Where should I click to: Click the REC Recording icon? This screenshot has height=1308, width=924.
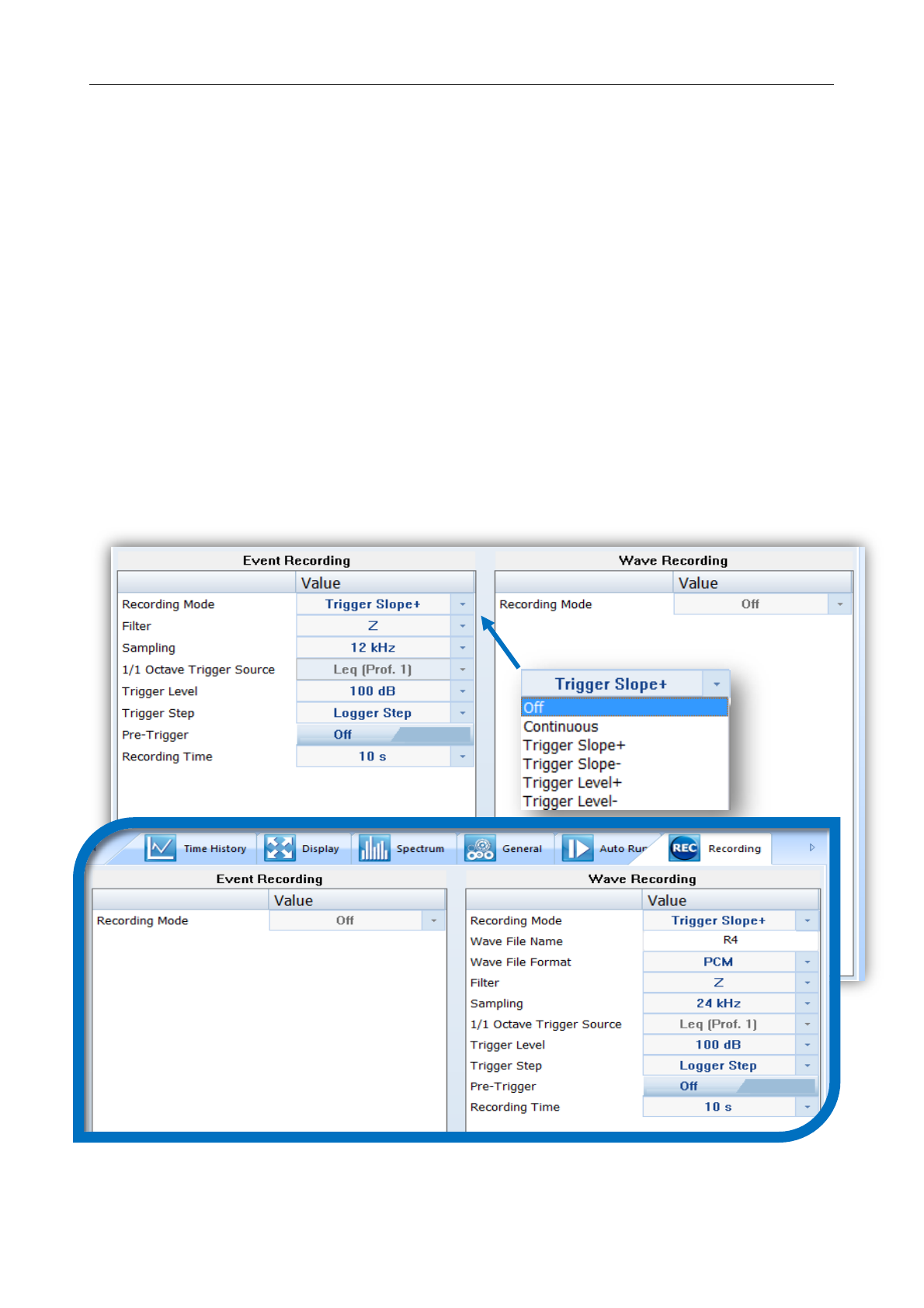click(684, 848)
